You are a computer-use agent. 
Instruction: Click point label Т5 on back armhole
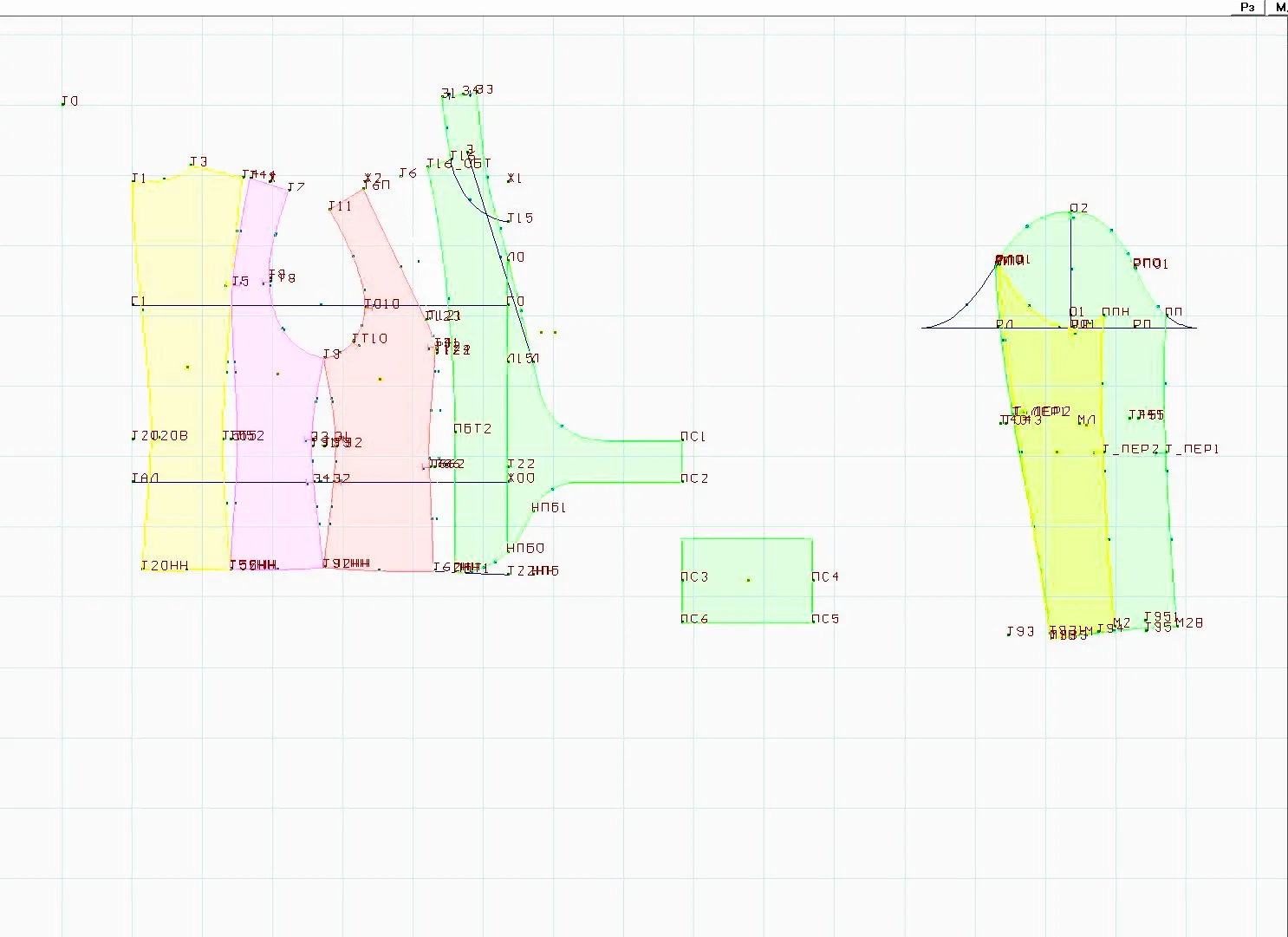pyautogui.click(x=240, y=282)
